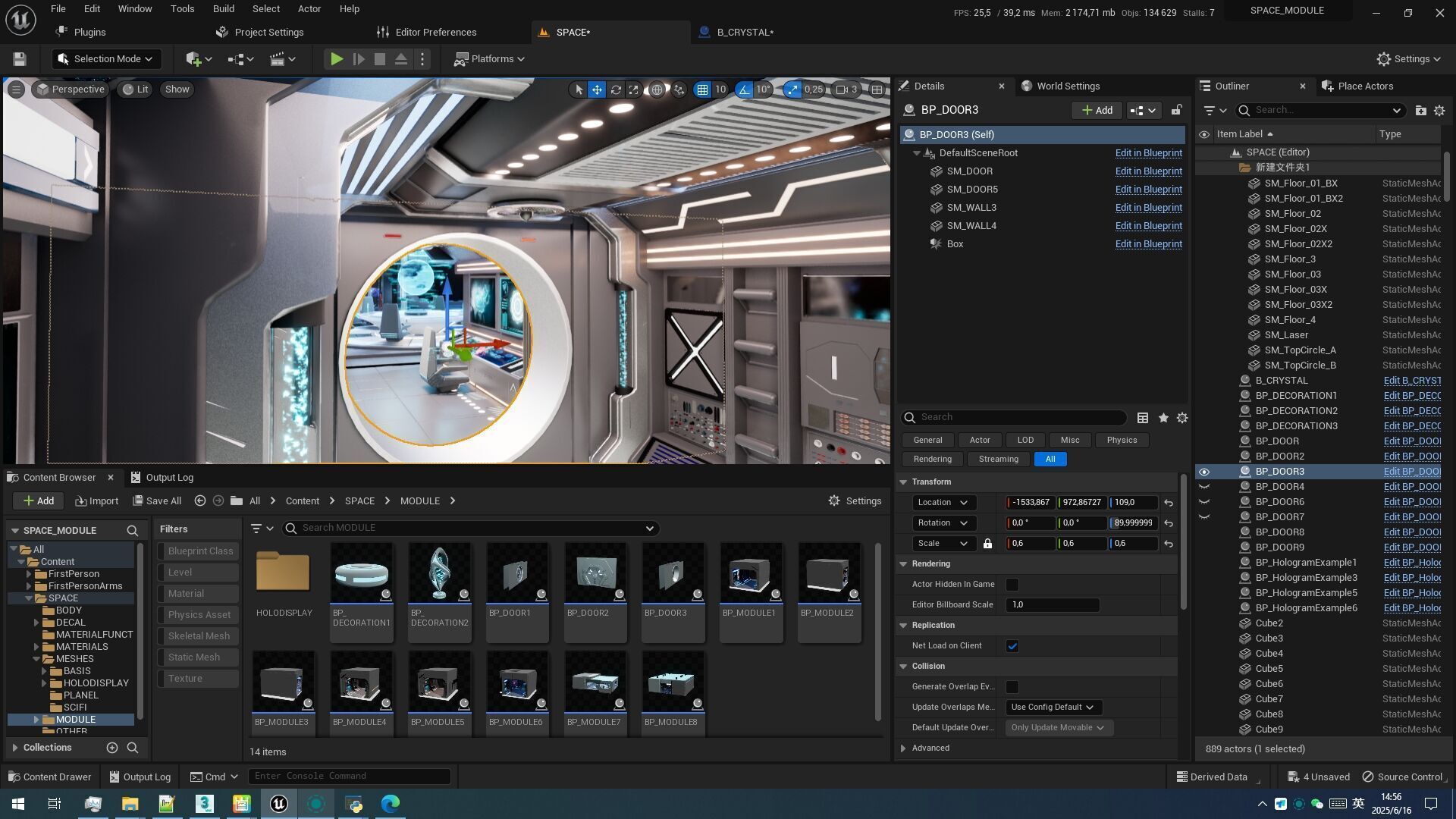Toggle hidden eye for BP_DOOR7 in Outliner

1204,517
